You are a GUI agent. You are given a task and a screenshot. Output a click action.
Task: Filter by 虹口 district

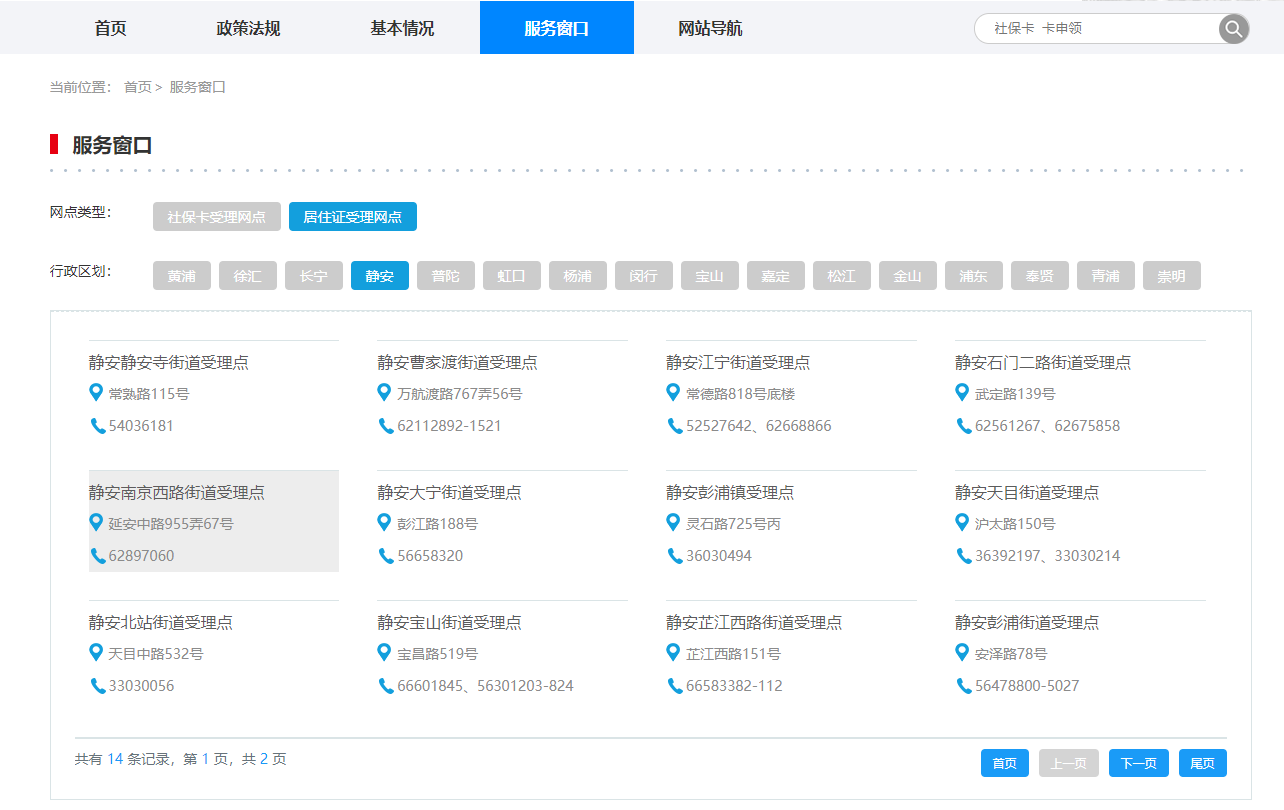coord(512,276)
